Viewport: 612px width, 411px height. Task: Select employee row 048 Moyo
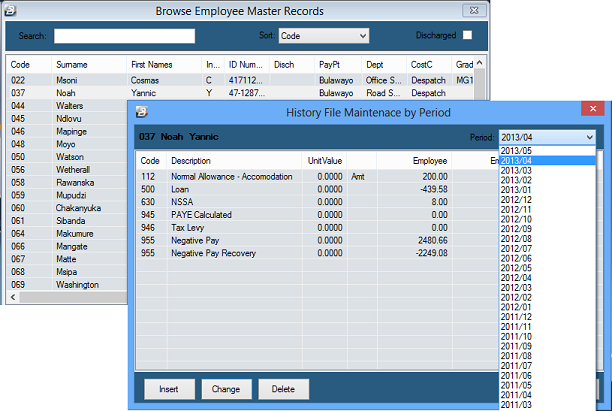pos(67,144)
